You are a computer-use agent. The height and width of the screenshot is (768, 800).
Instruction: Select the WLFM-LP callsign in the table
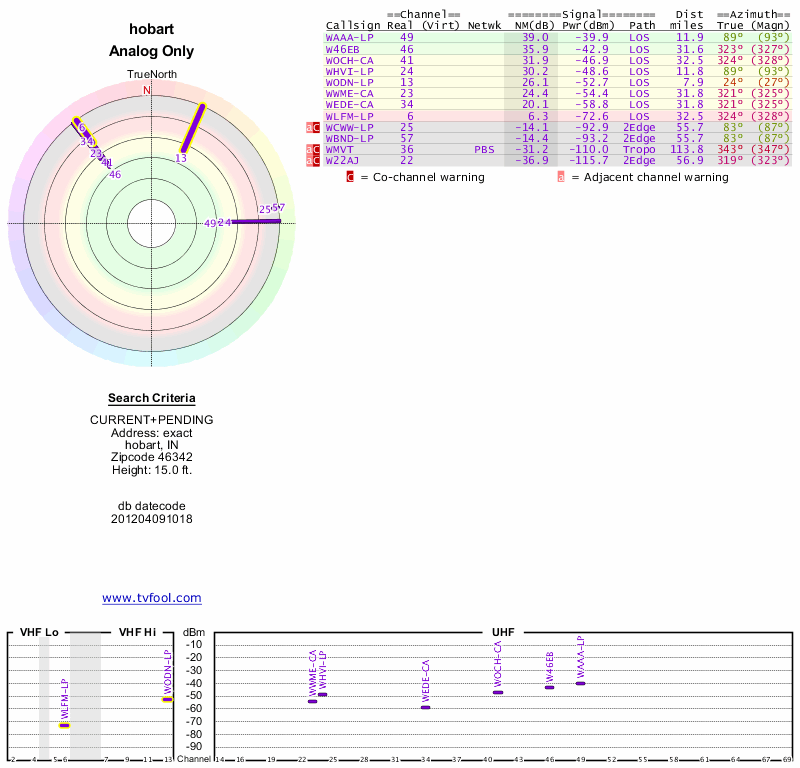click(349, 116)
